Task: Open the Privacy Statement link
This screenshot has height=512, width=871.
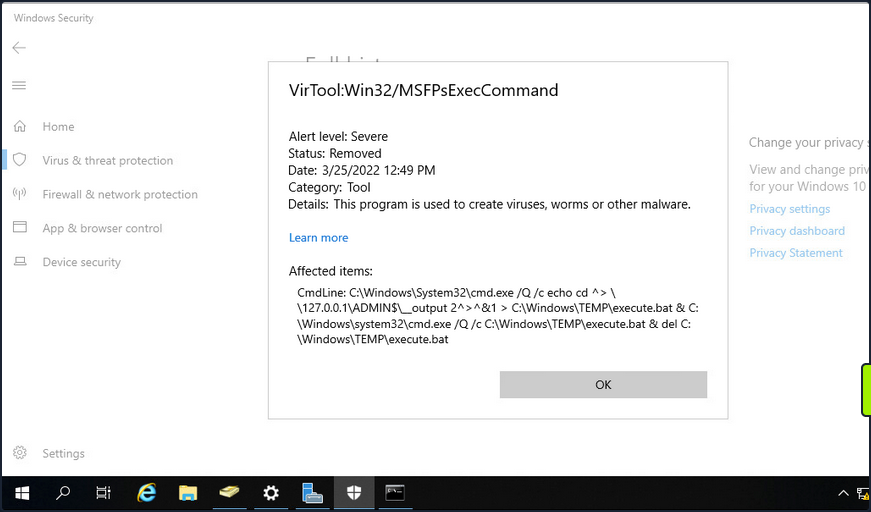Action: point(795,253)
